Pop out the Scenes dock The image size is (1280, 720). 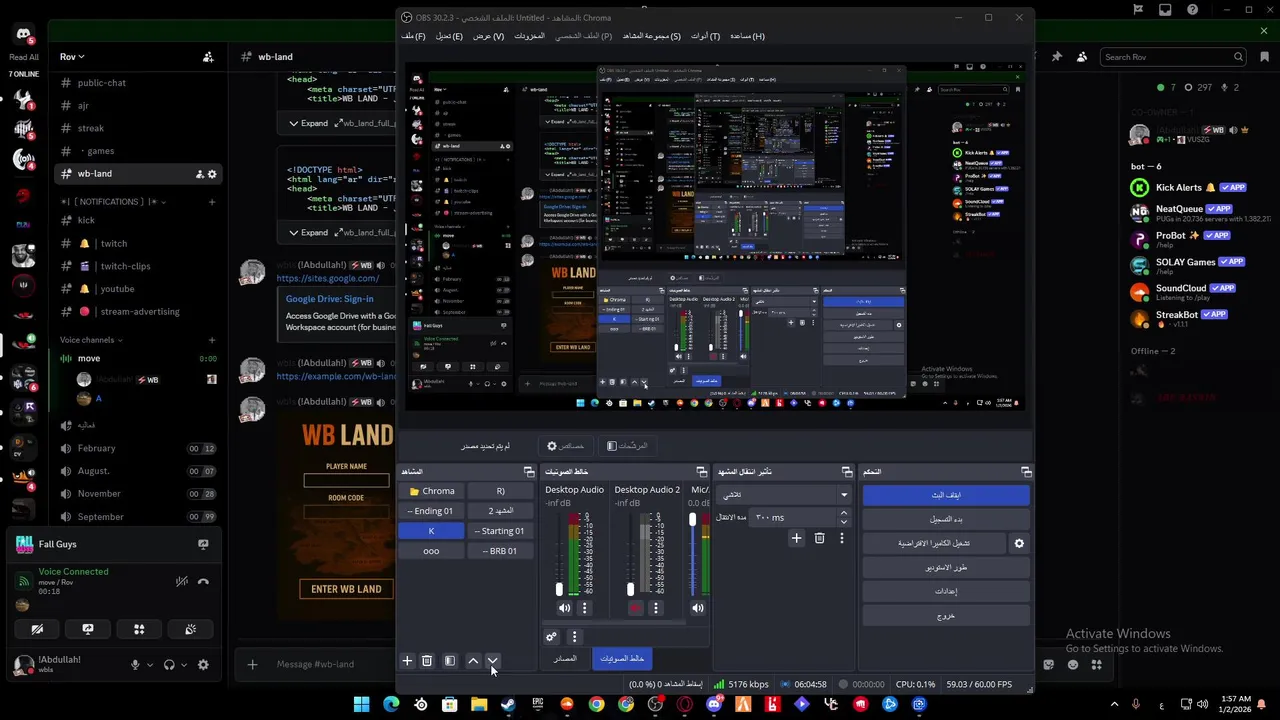[x=529, y=471]
